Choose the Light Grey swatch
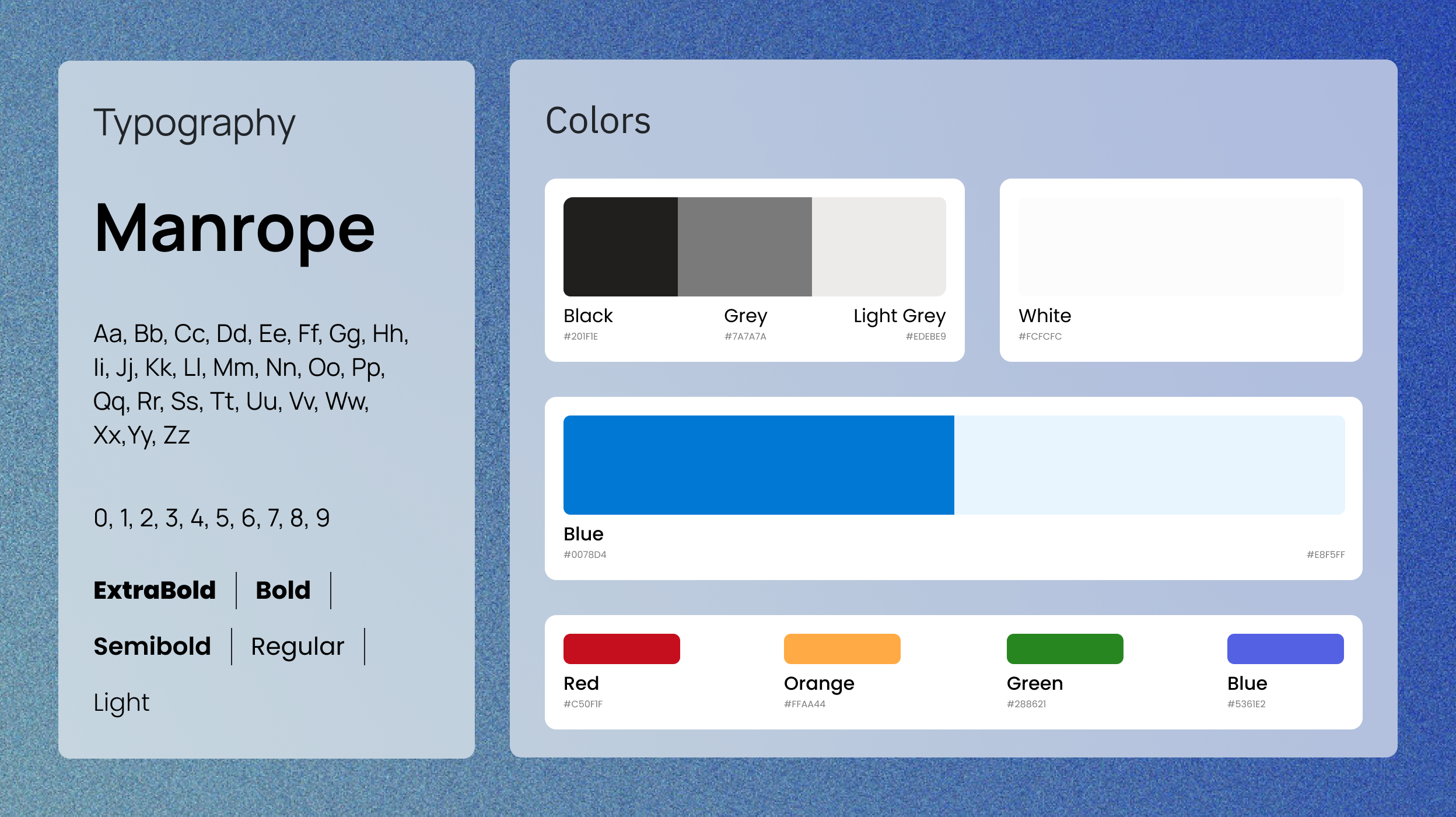Screen dimensions: 1456x817 tap(878, 246)
